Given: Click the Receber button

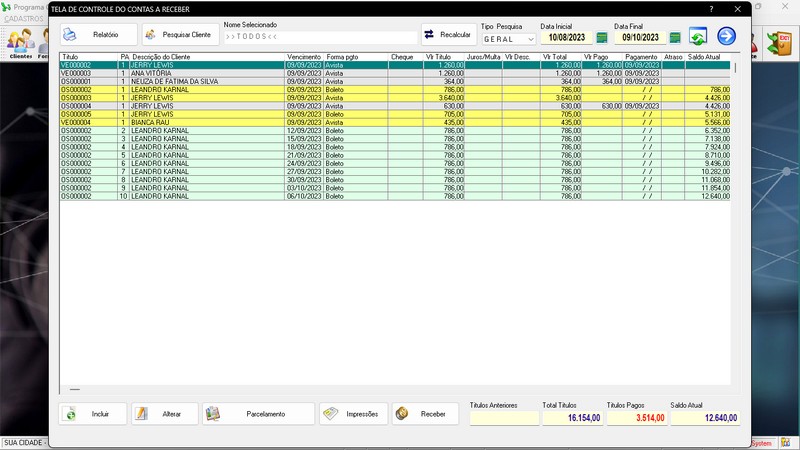Looking at the screenshot, I should (x=426, y=414).
